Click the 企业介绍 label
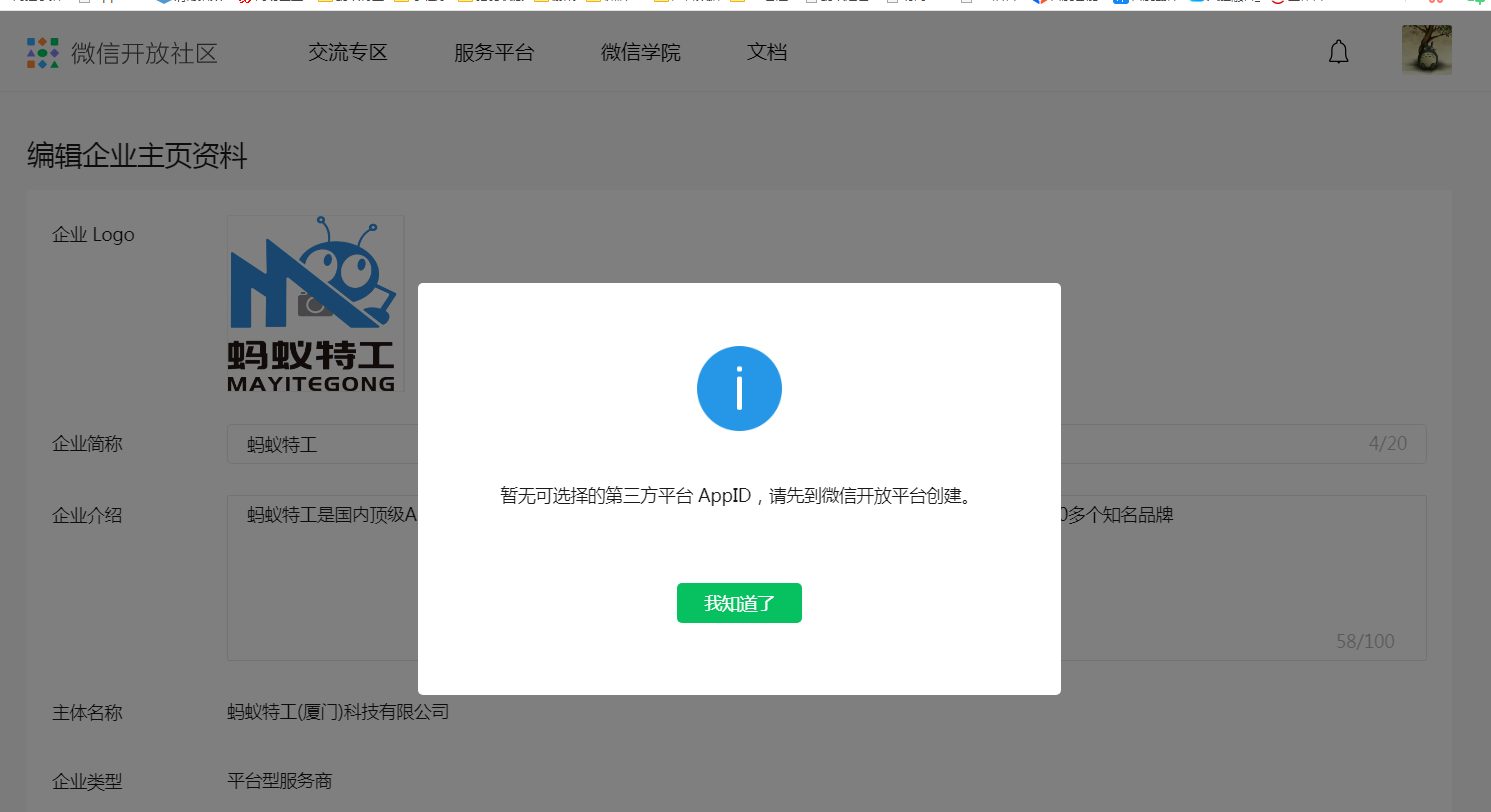The height and width of the screenshot is (812, 1491). pyautogui.click(x=87, y=515)
